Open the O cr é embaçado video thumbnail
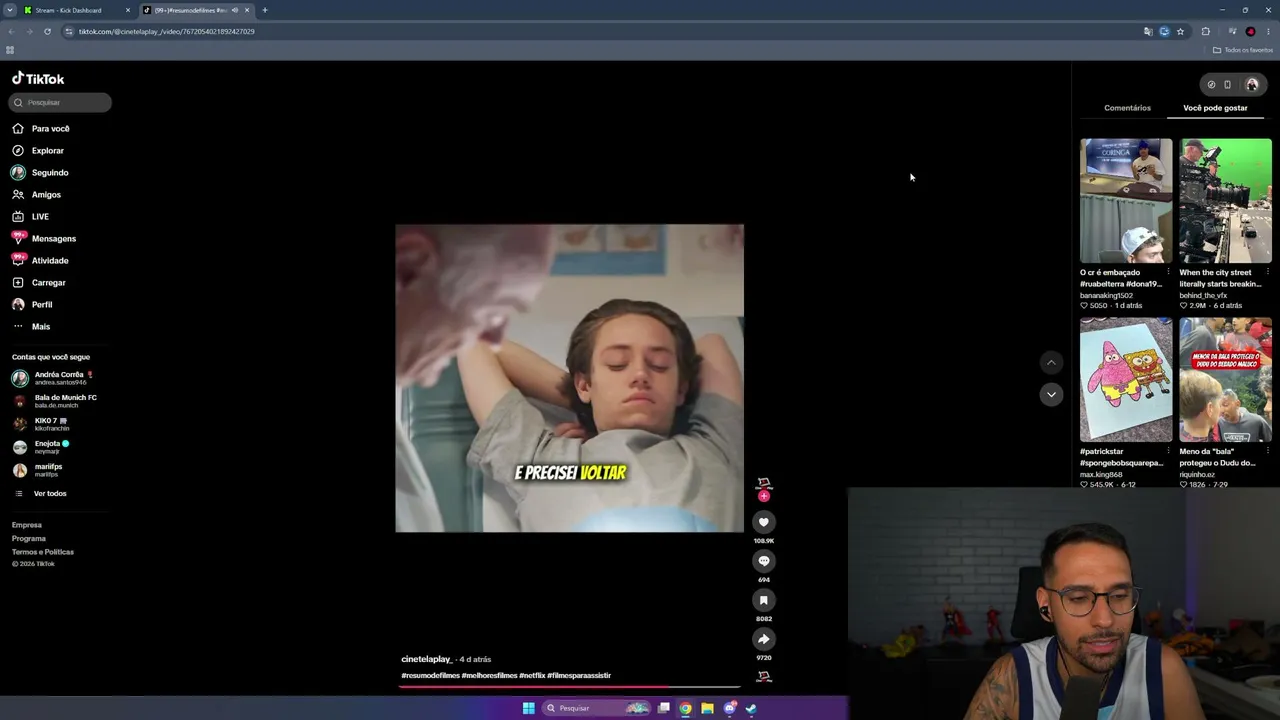 point(1126,201)
